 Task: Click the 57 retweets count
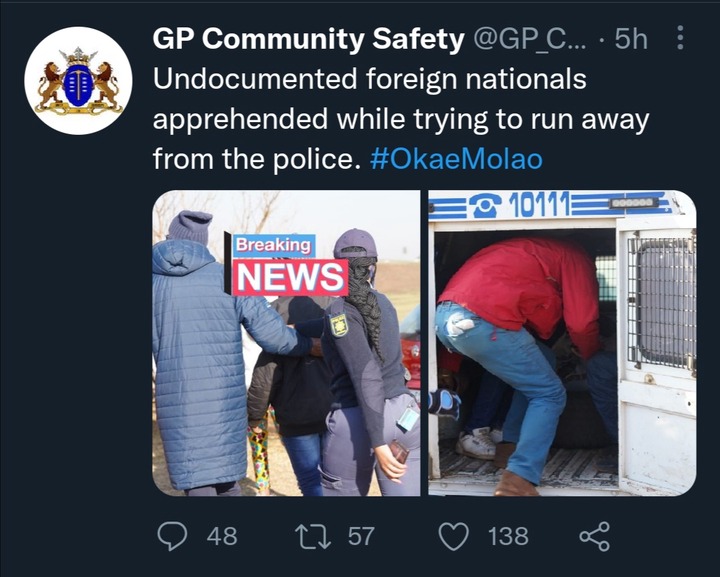[x=361, y=536]
